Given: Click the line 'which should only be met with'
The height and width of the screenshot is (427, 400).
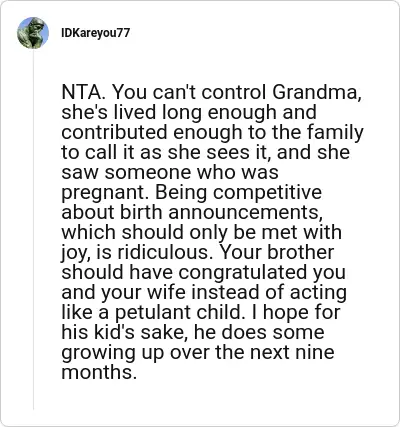Looking at the screenshot, I should point(202,232).
